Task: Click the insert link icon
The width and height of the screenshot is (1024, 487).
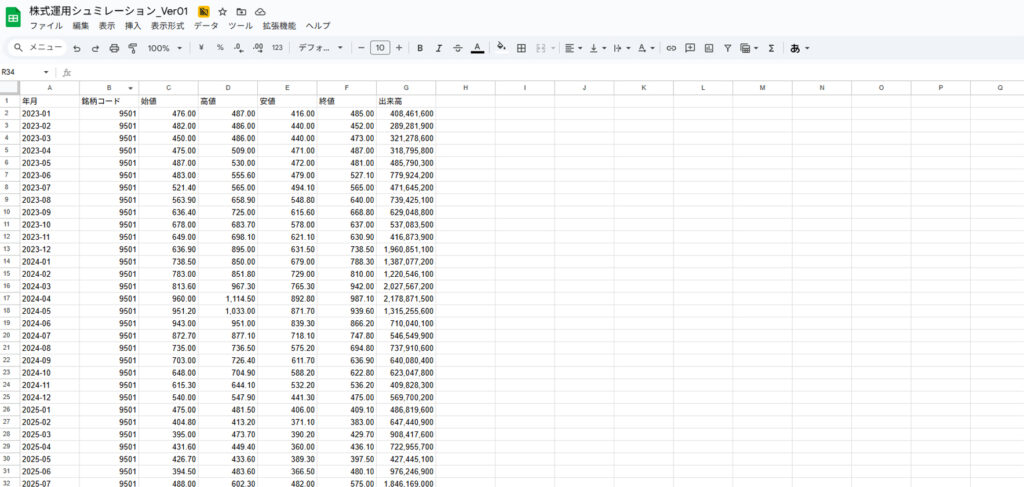Action: pos(671,48)
